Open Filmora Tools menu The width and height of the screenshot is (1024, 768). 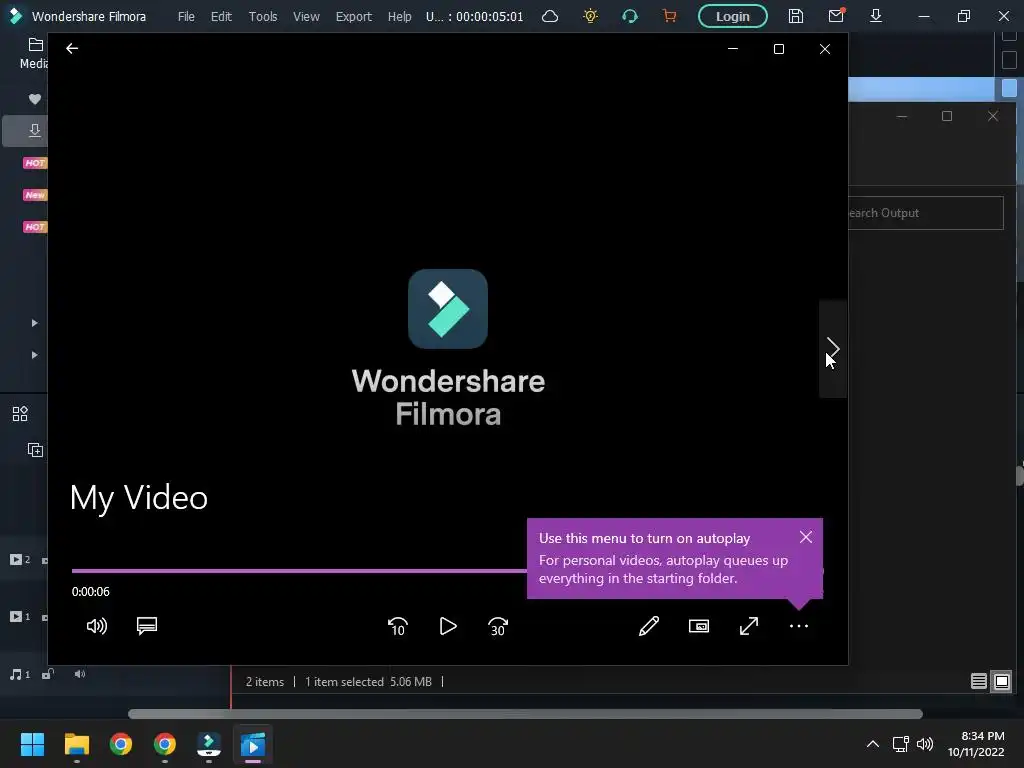click(263, 16)
